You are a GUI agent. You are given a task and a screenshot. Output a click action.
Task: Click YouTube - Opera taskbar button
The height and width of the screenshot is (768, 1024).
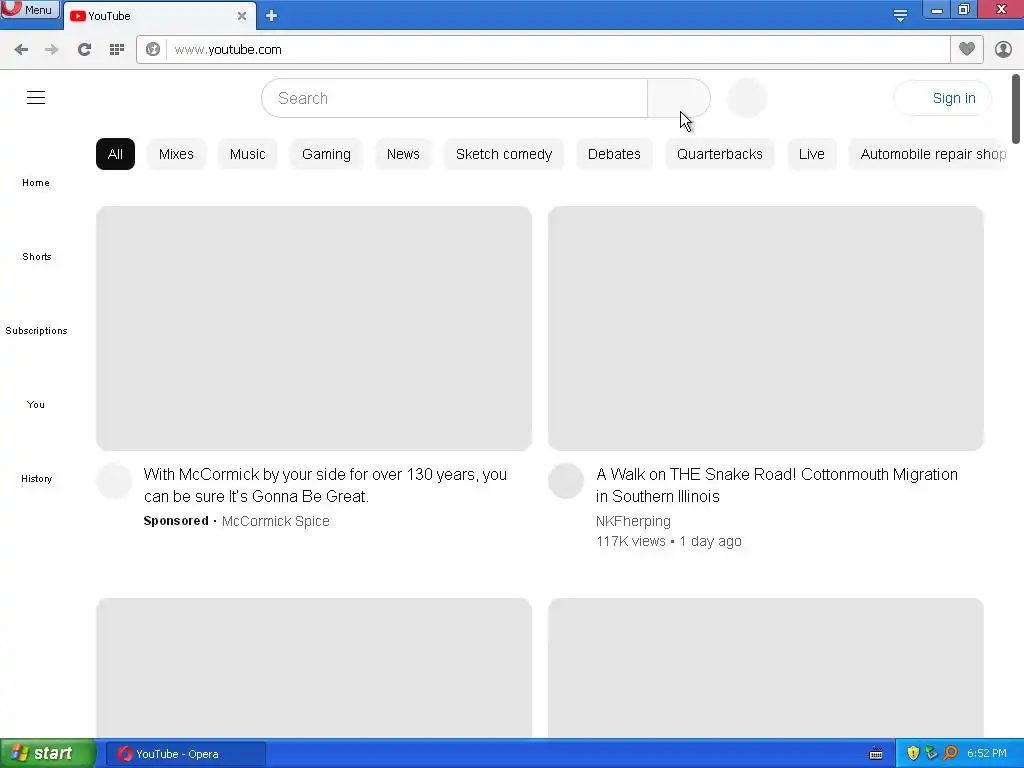tap(186, 754)
